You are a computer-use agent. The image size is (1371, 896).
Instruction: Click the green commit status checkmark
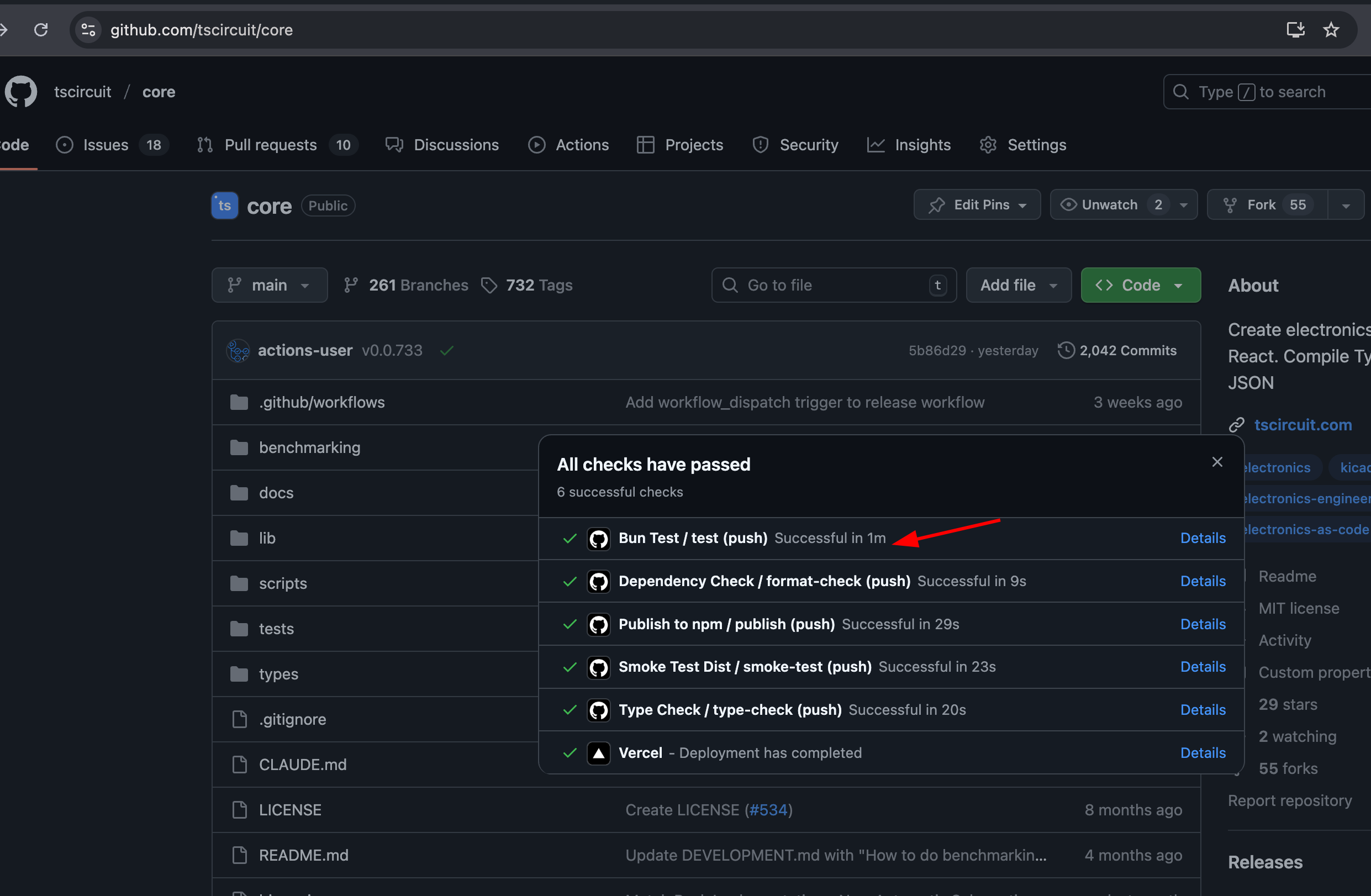coord(446,350)
